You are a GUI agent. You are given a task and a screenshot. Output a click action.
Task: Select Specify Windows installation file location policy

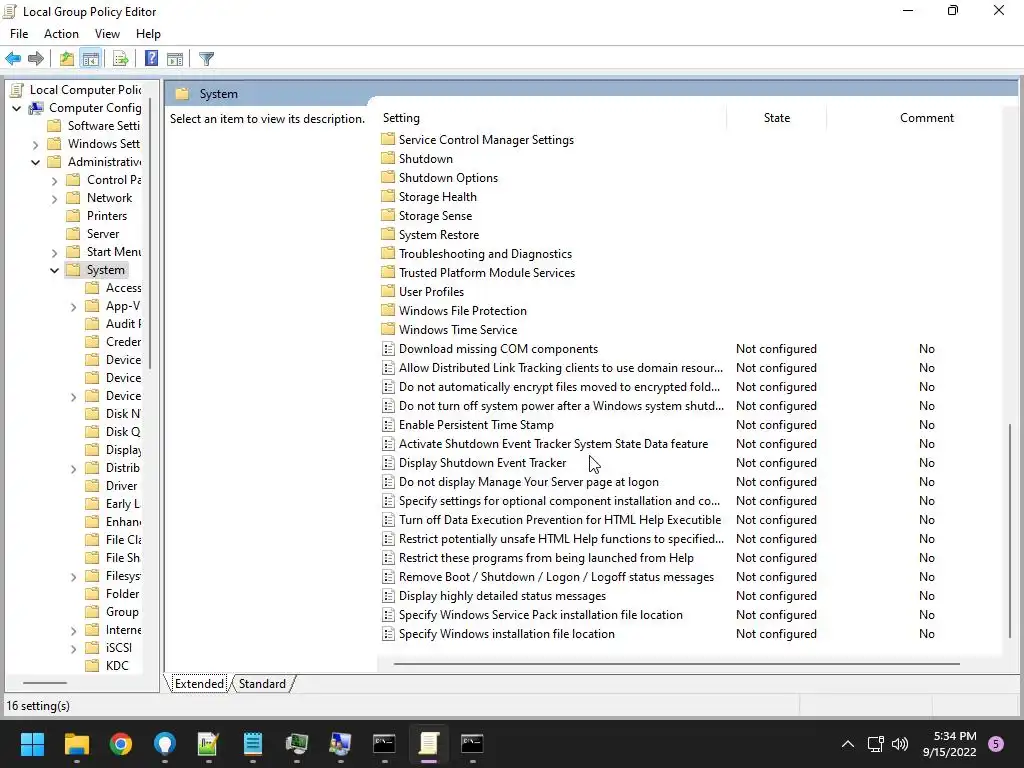(506, 633)
